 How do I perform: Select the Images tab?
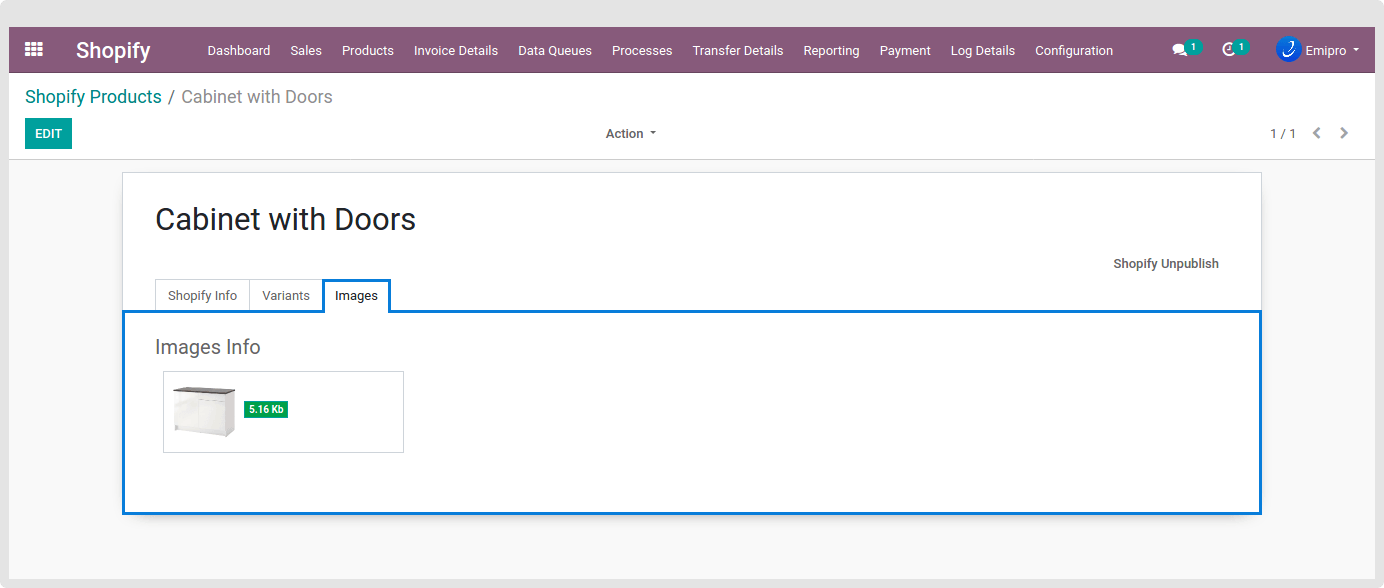(x=356, y=296)
